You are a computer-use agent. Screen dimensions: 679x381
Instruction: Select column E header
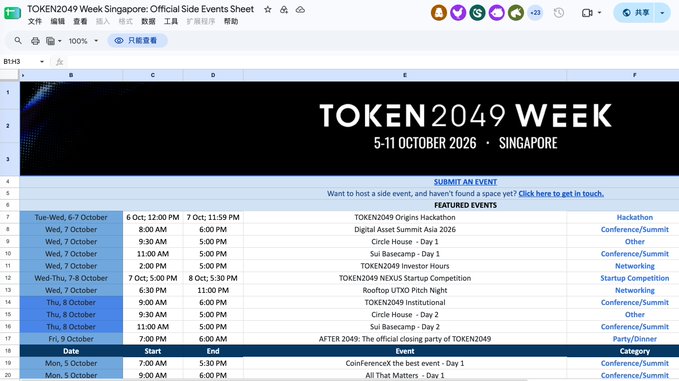pos(405,75)
